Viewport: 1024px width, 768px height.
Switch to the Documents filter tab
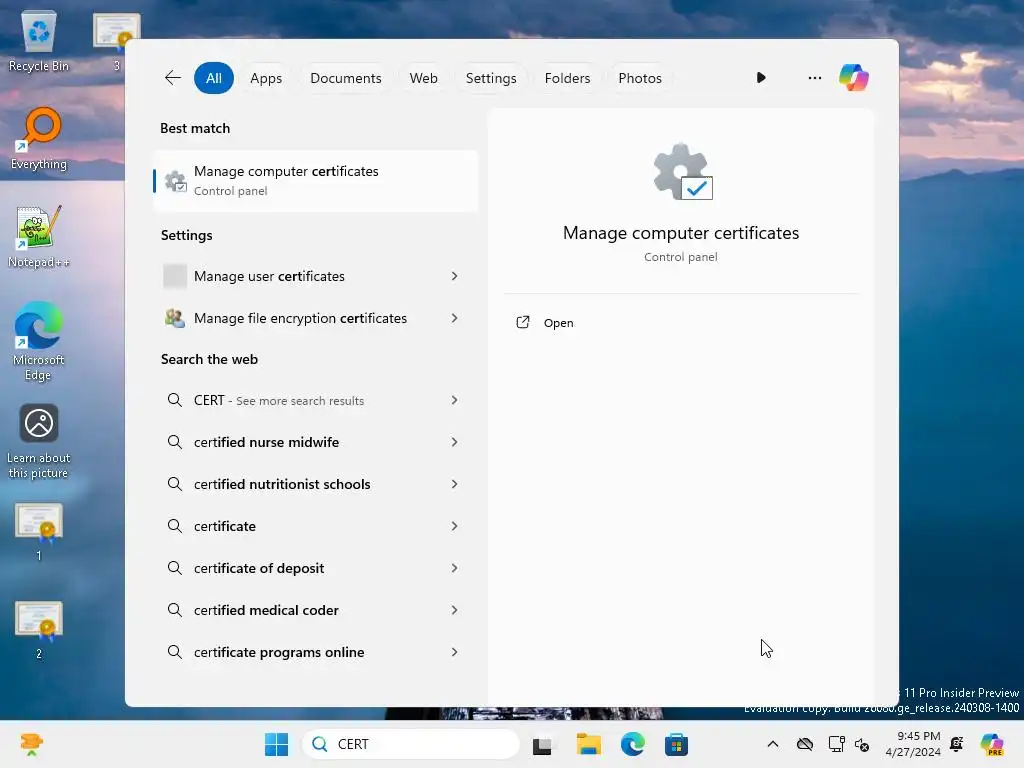coord(345,78)
